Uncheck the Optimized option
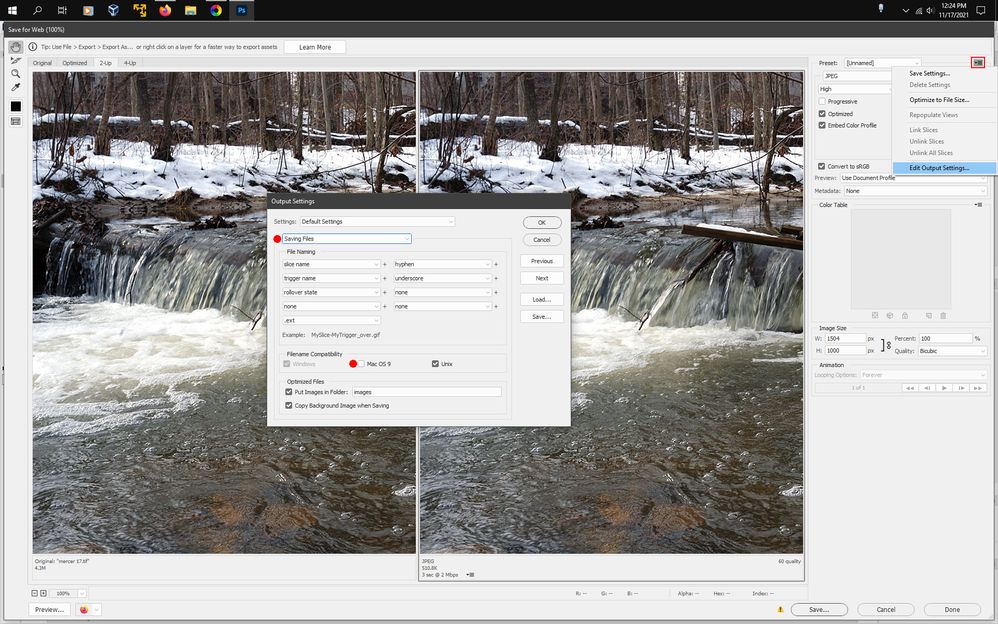The height and width of the screenshot is (624, 998). 823,113
